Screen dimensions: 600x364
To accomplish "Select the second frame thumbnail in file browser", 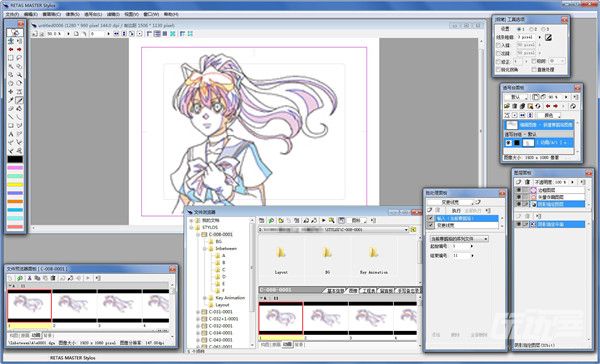I will tap(326, 318).
